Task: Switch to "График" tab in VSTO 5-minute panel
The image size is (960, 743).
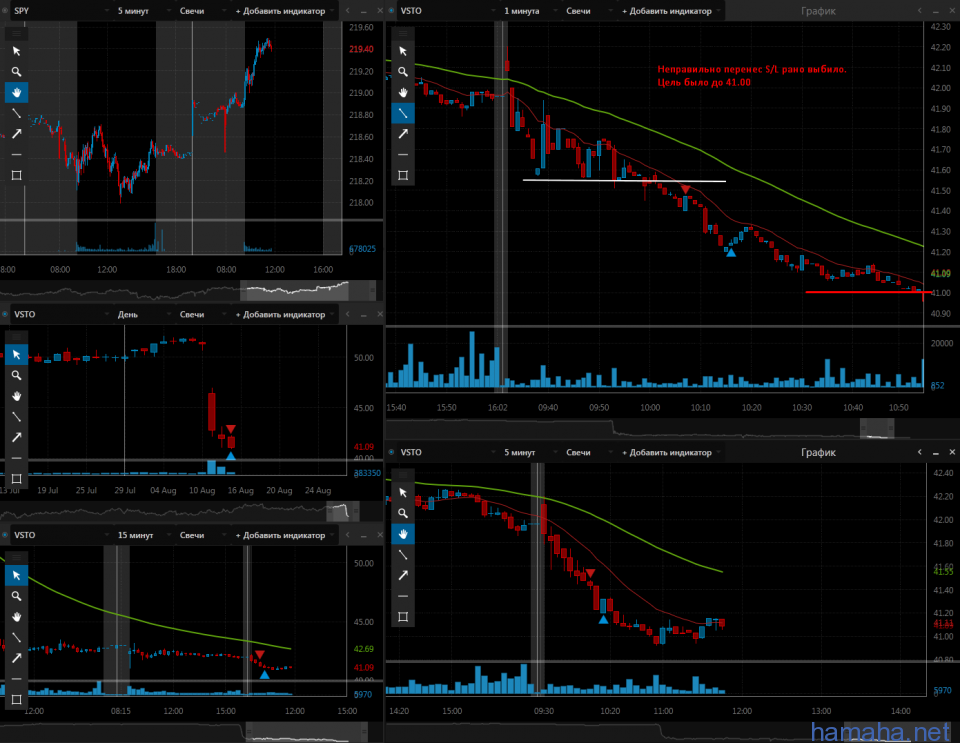Action: (x=818, y=452)
